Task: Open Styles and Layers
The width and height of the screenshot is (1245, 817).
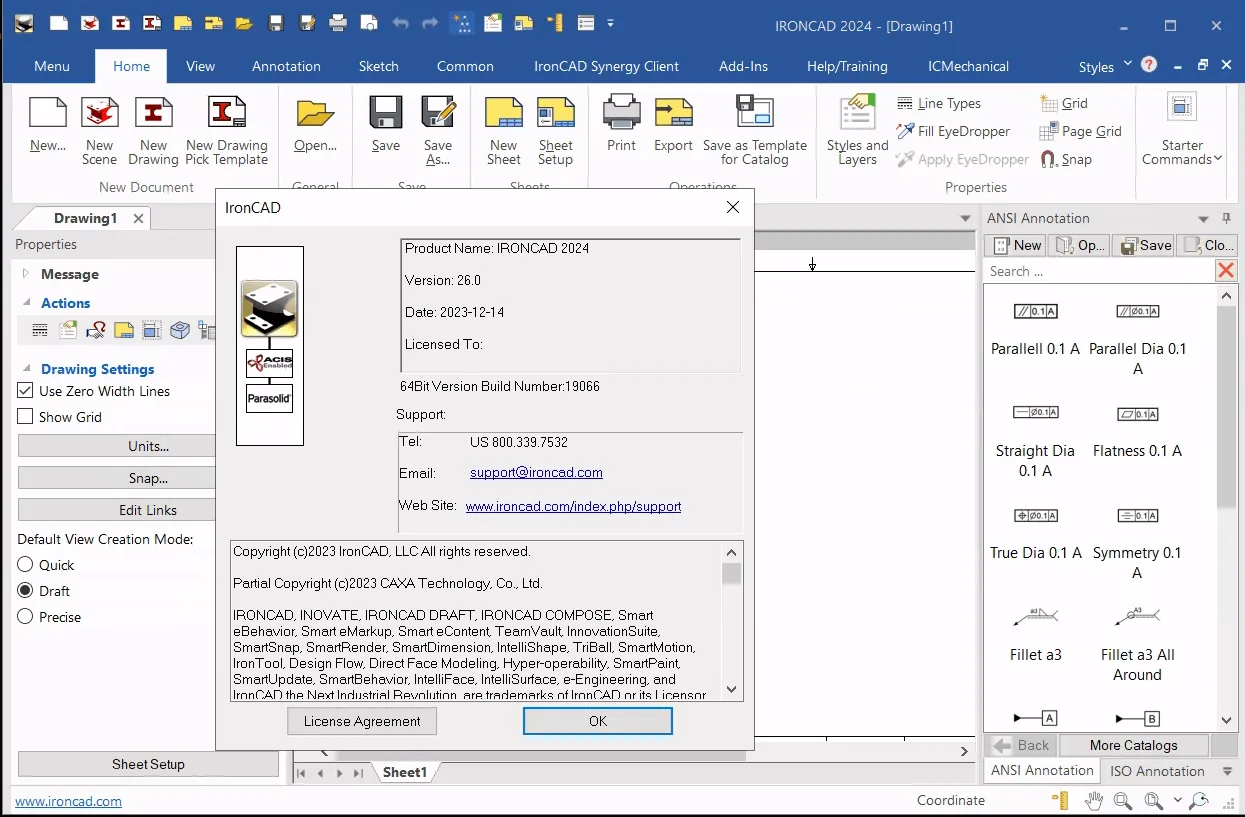Action: coord(857,131)
